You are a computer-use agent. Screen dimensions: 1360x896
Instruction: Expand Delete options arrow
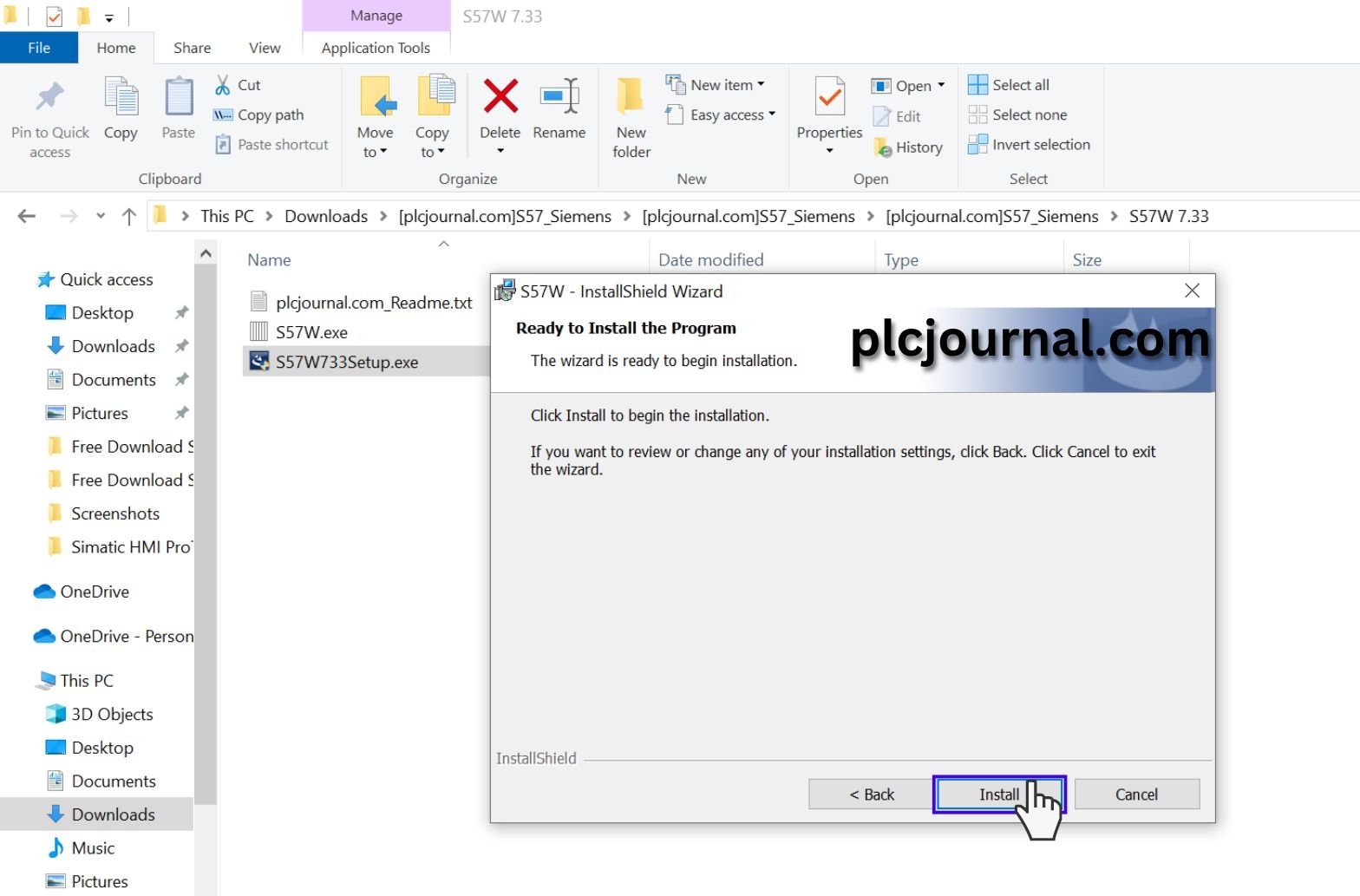(500, 152)
